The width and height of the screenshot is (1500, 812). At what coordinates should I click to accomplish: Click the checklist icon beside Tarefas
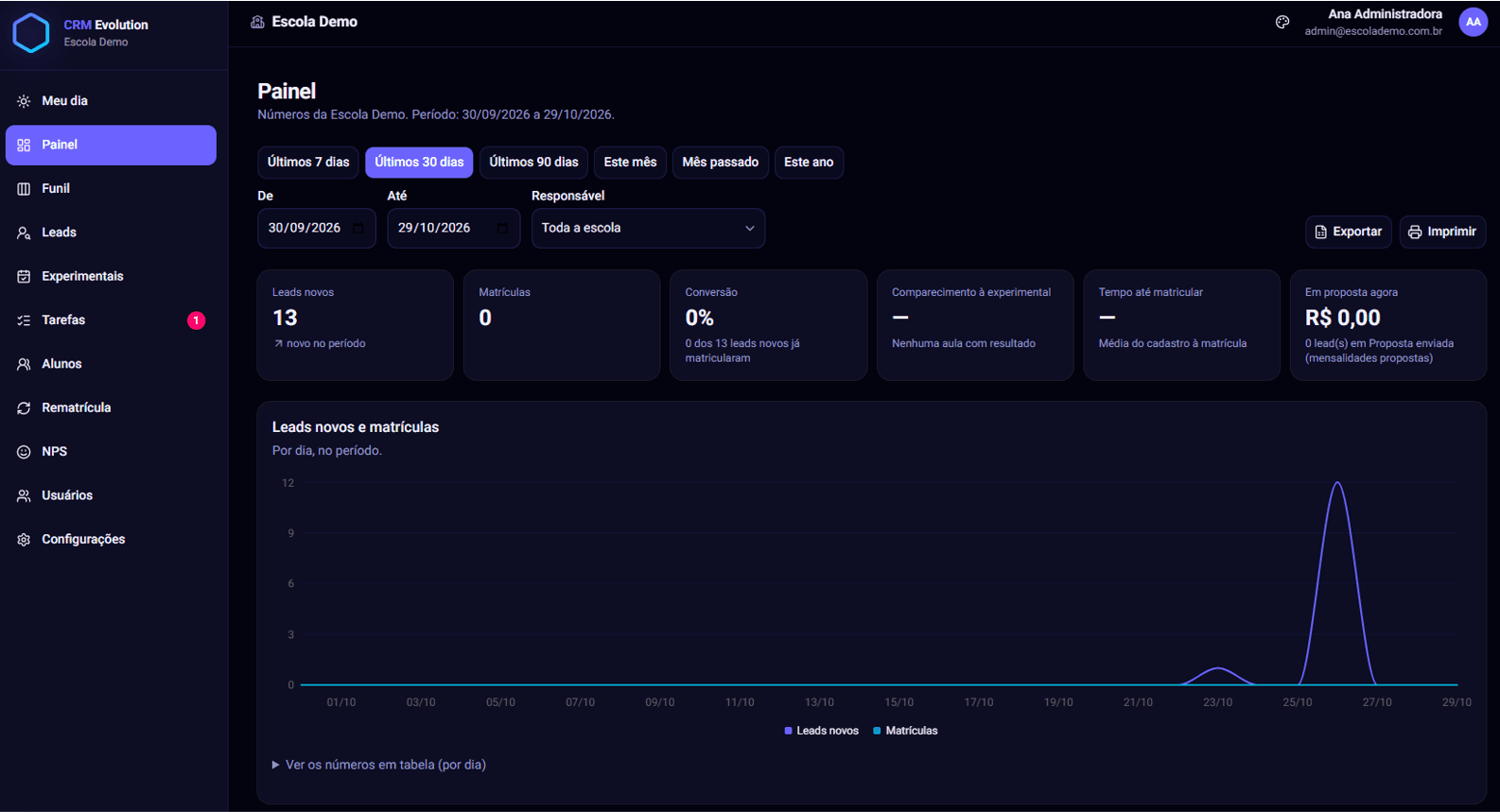(x=24, y=320)
